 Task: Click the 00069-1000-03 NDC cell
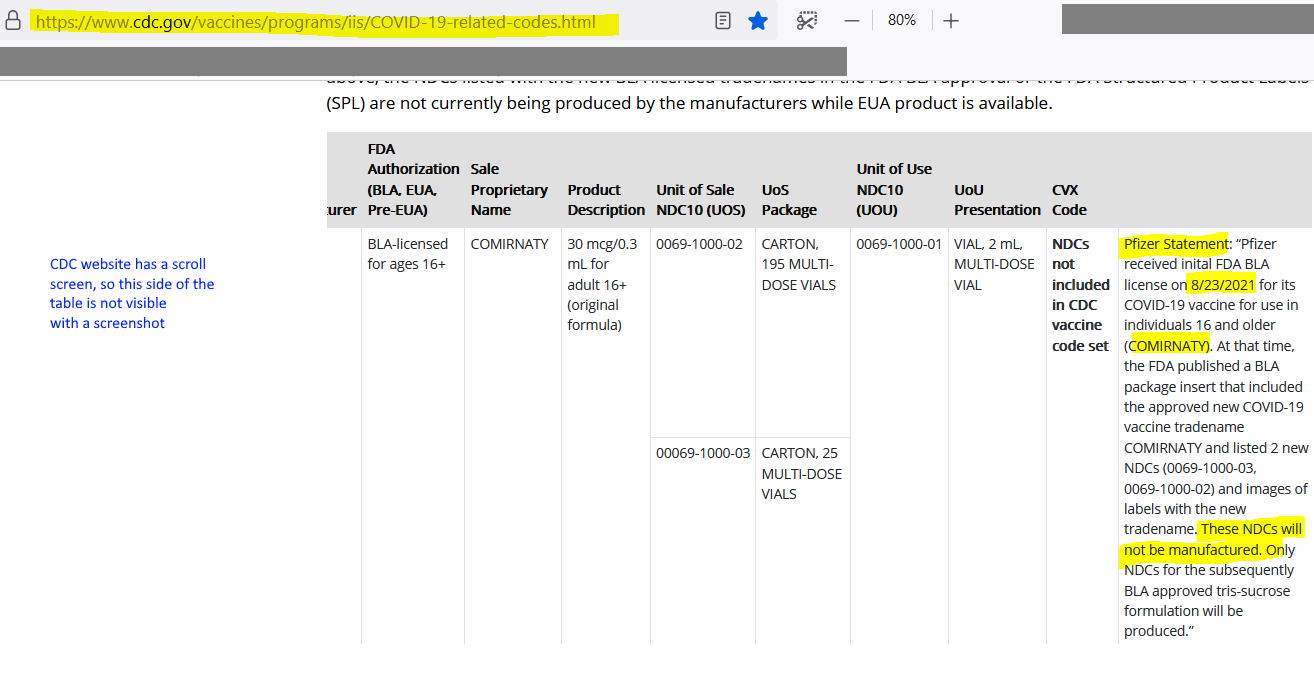tap(702, 453)
